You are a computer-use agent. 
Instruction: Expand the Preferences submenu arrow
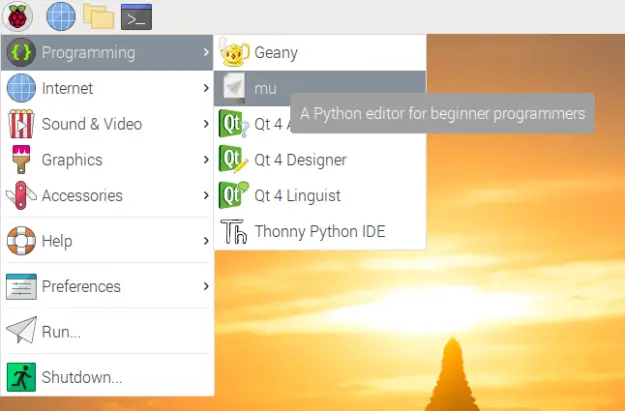[x=206, y=286]
